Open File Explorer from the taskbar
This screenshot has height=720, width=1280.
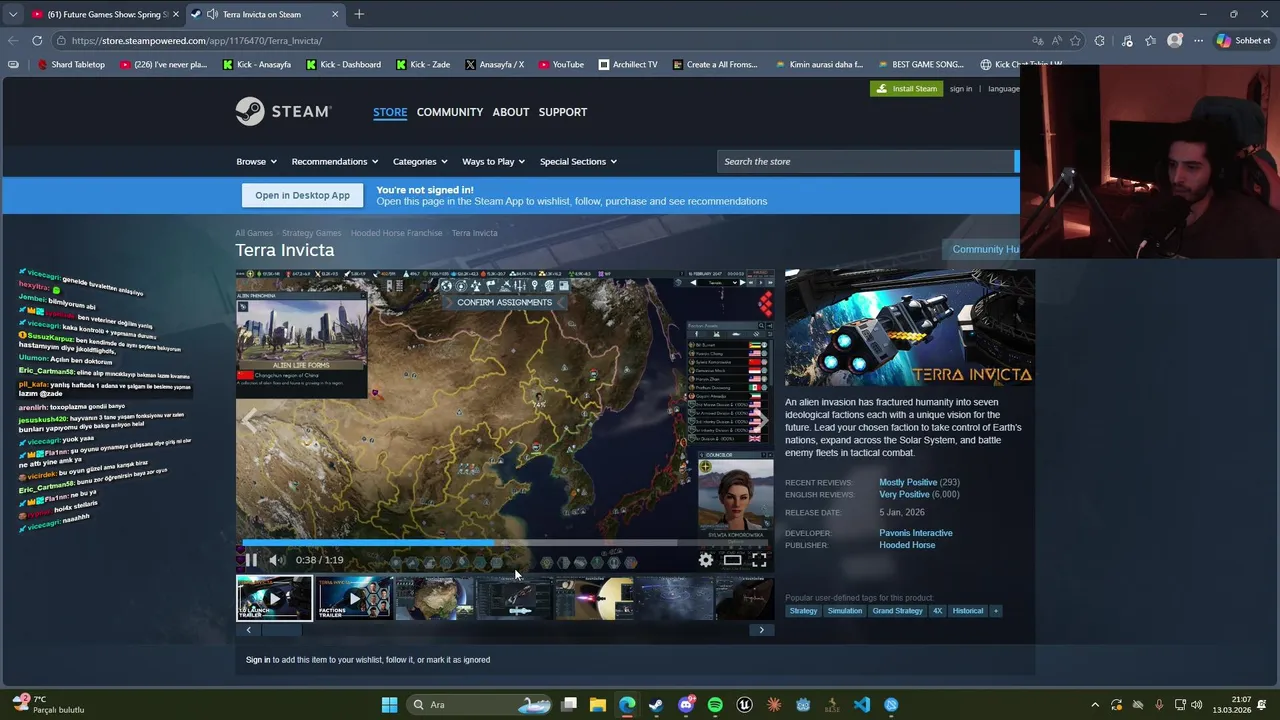click(597, 705)
